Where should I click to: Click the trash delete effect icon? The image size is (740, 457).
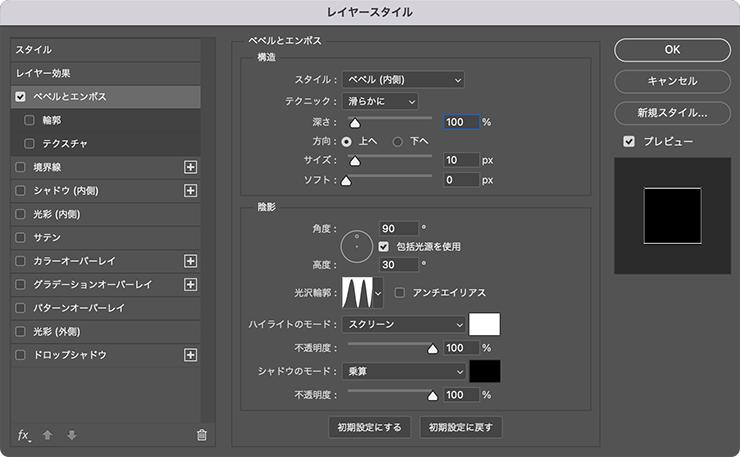(201, 435)
